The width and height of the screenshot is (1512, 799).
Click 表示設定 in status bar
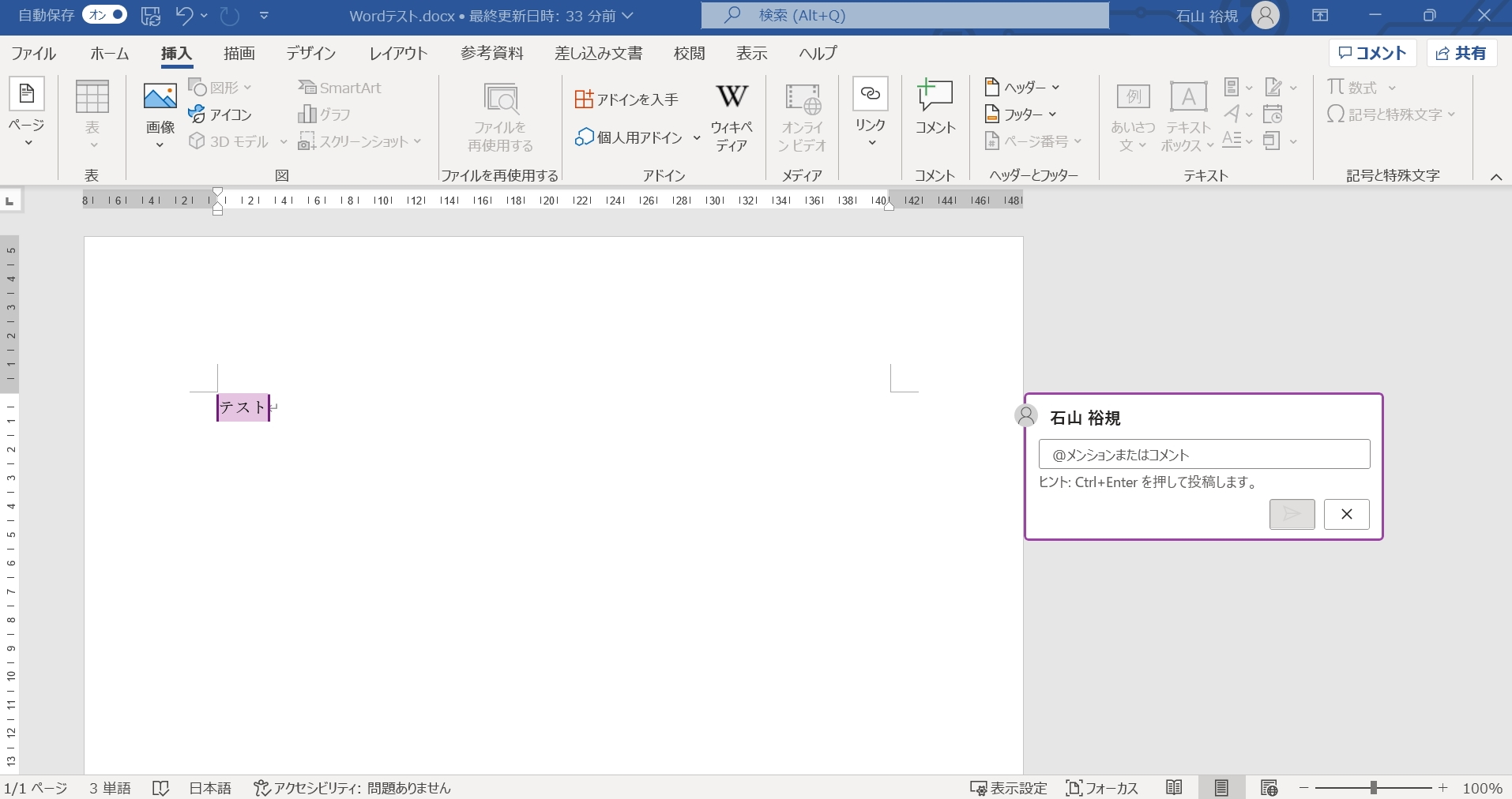click(1008, 788)
